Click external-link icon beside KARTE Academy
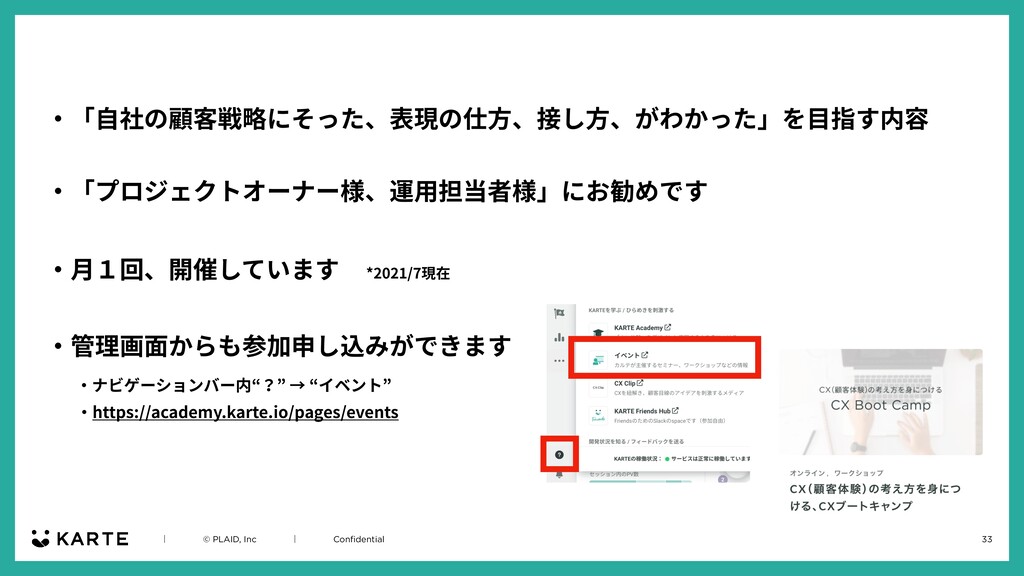 [667, 327]
